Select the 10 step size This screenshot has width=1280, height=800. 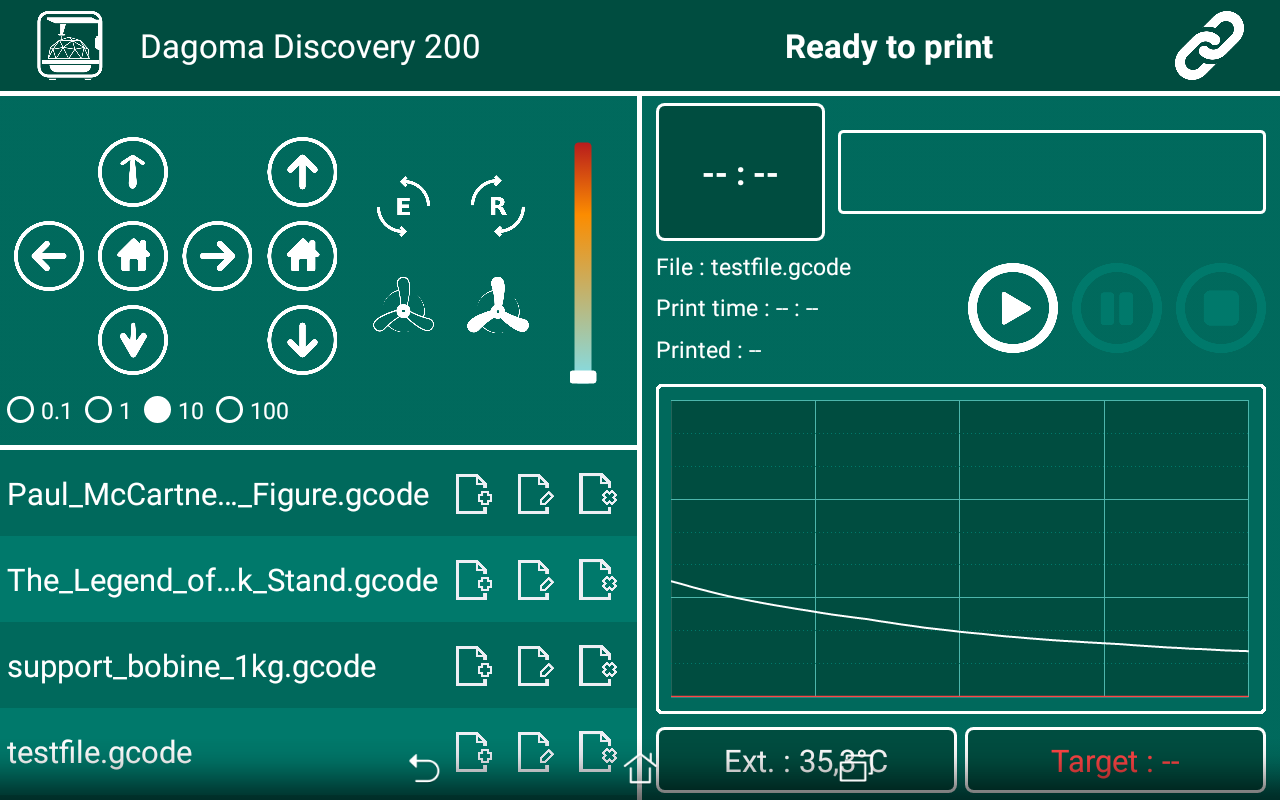click(174, 410)
